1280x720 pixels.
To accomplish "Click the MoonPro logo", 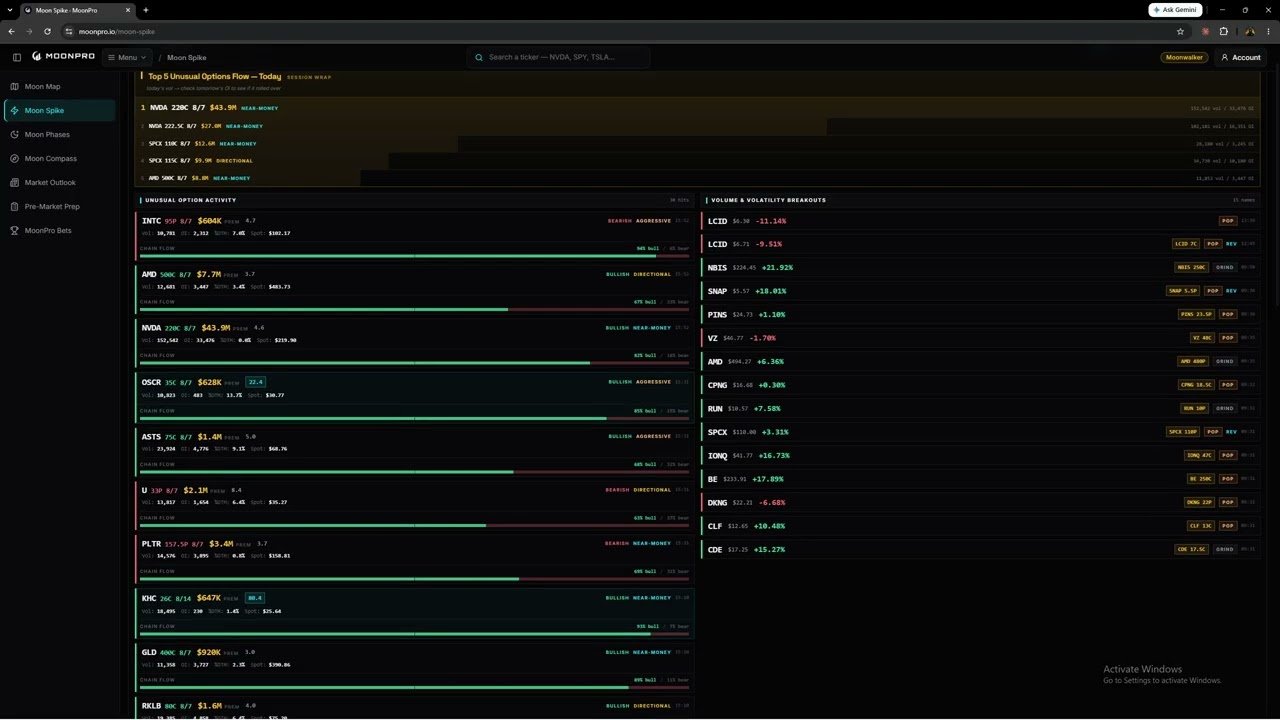I will click(x=63, y=57).
